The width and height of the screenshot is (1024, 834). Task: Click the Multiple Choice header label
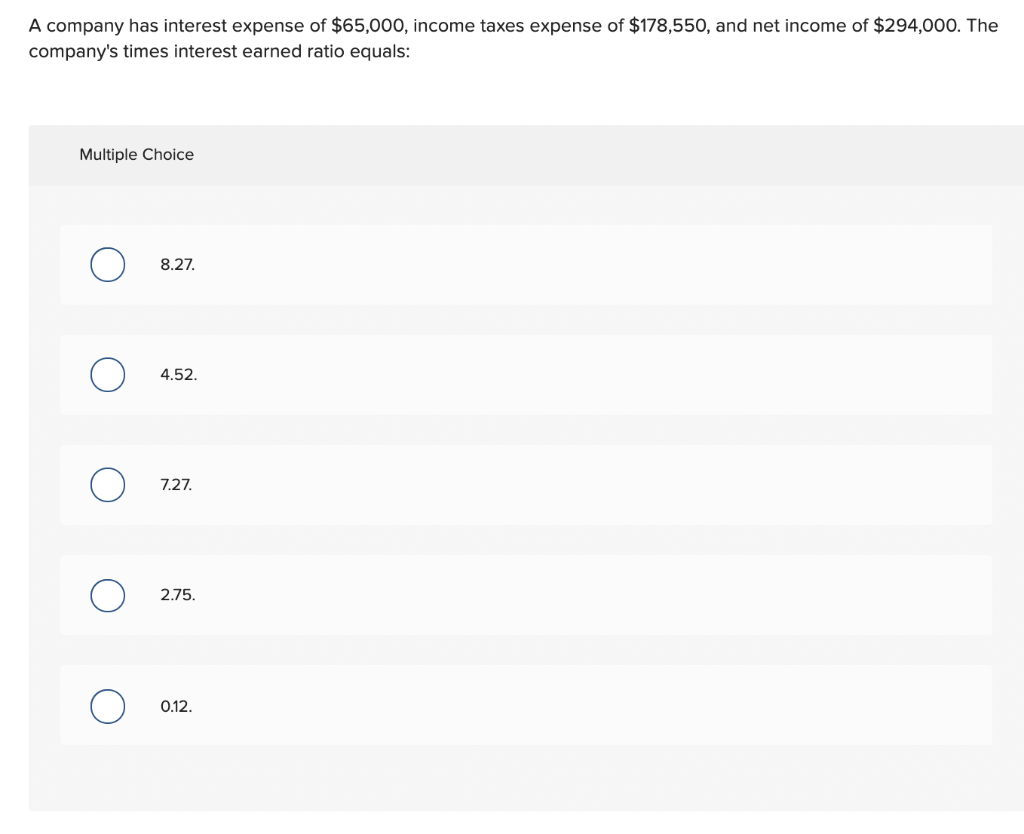click(x=136, y=155)
